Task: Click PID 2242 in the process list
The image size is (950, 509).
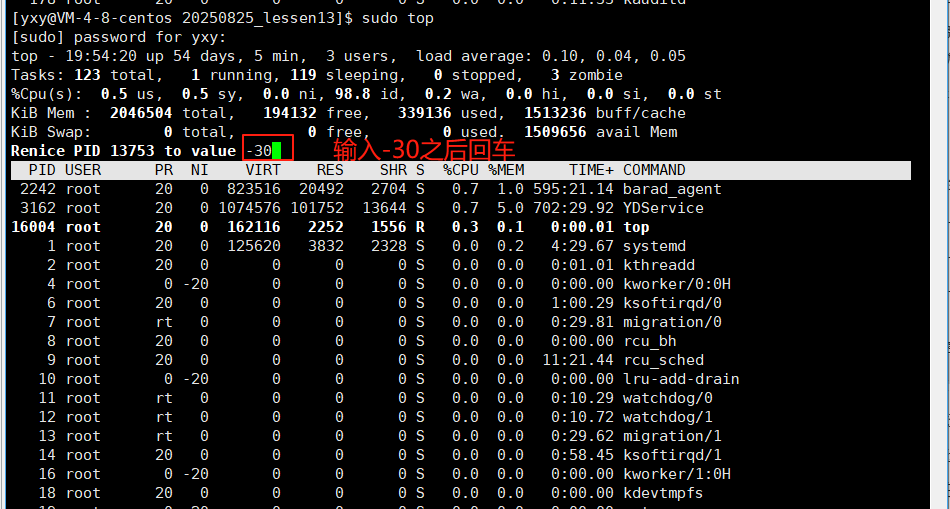Action: coord(38,189)
